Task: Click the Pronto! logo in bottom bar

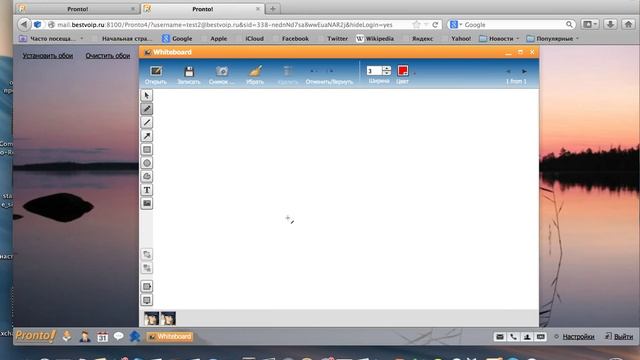Action: (x=35, y=336)
